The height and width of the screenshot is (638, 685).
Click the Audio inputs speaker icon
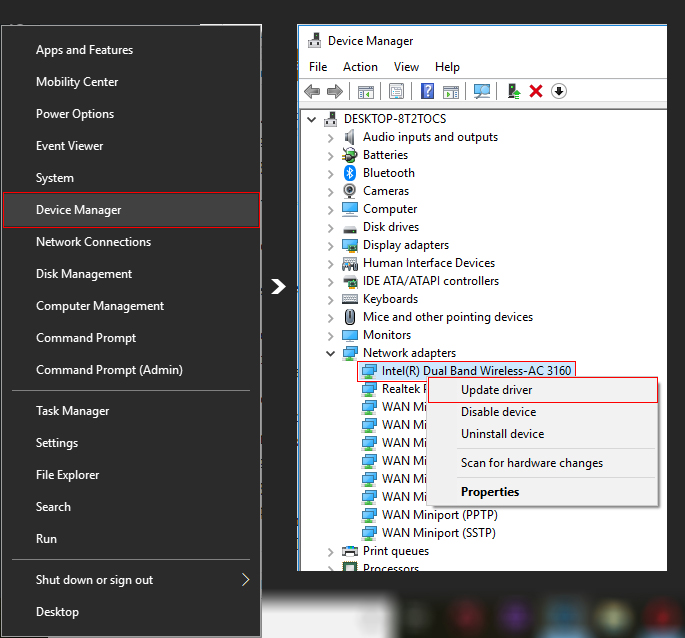pos(349,137)
